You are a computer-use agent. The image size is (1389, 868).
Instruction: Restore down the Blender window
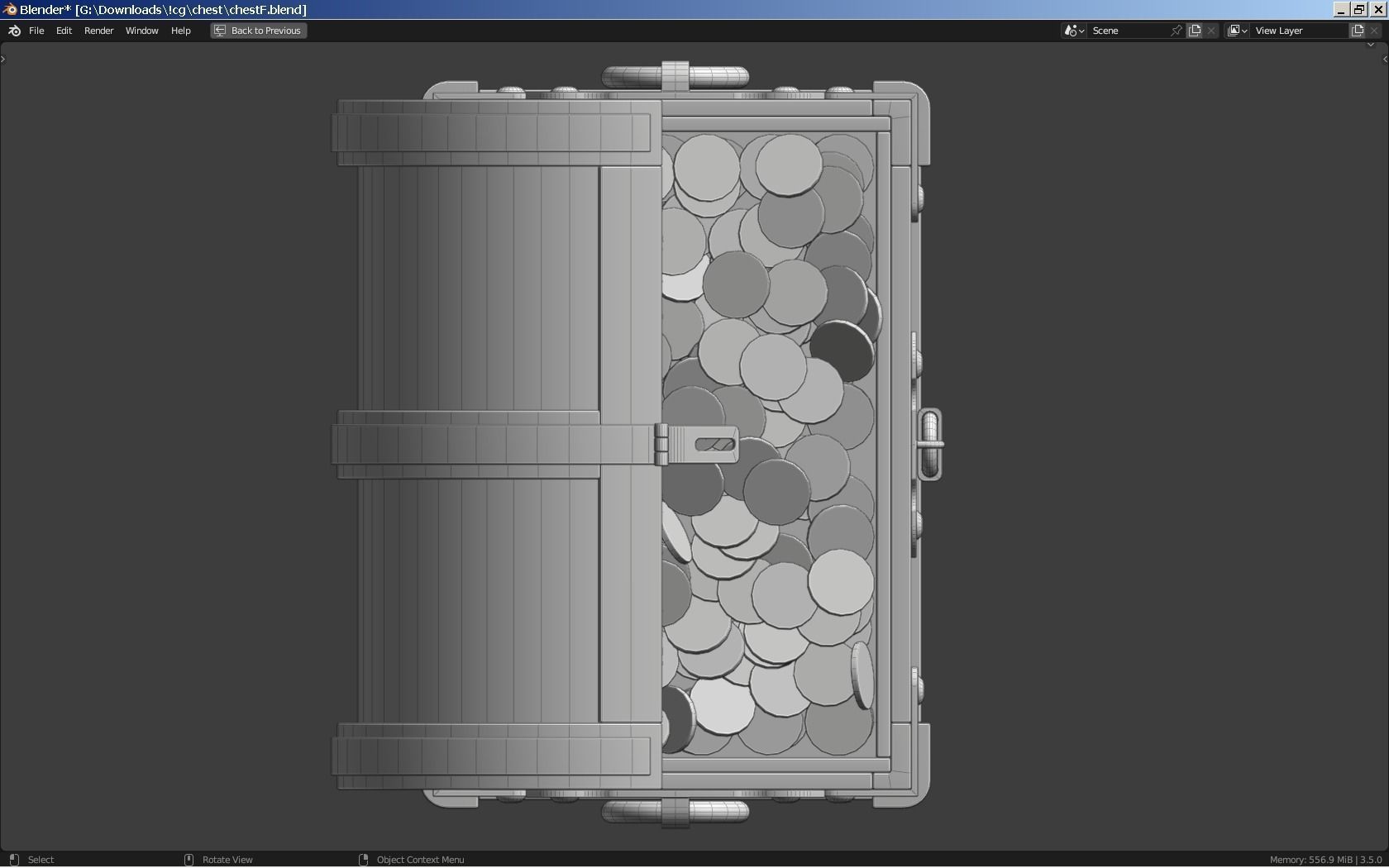coord(1359,9)
